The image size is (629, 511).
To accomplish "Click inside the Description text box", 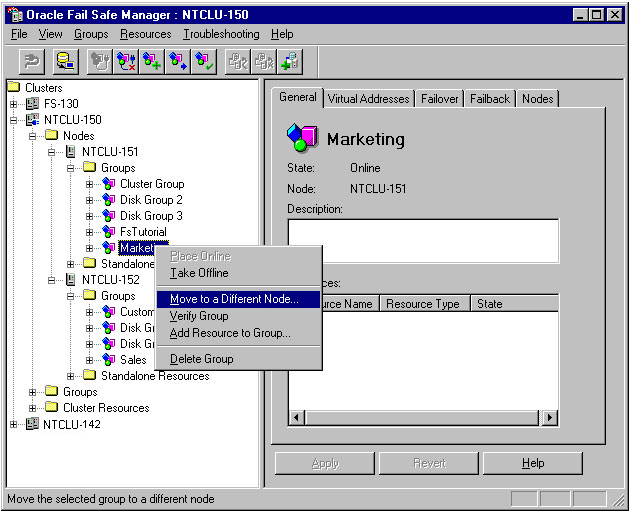I will [423, 241].
